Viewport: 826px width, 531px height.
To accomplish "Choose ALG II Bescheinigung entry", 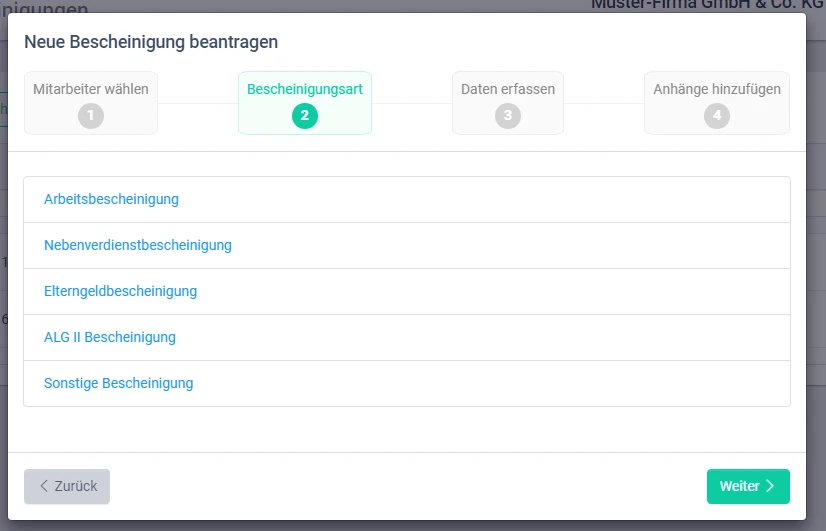I will point(110,337).
